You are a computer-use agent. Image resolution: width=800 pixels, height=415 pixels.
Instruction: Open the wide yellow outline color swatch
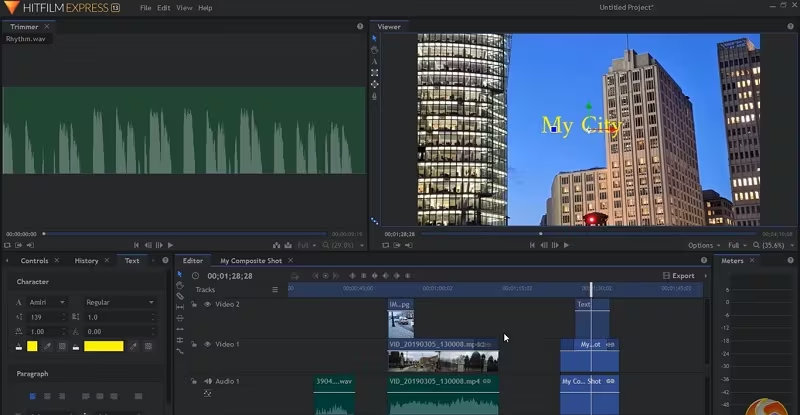(104, 346)
